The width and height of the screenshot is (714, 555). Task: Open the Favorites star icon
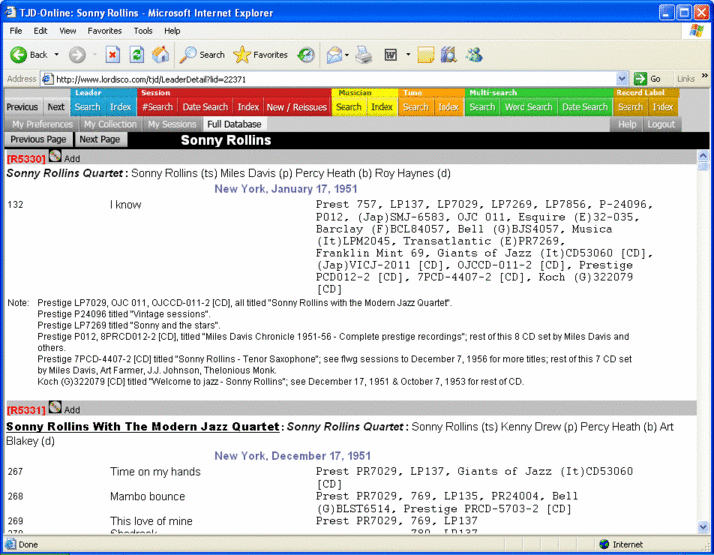point(242,55)
